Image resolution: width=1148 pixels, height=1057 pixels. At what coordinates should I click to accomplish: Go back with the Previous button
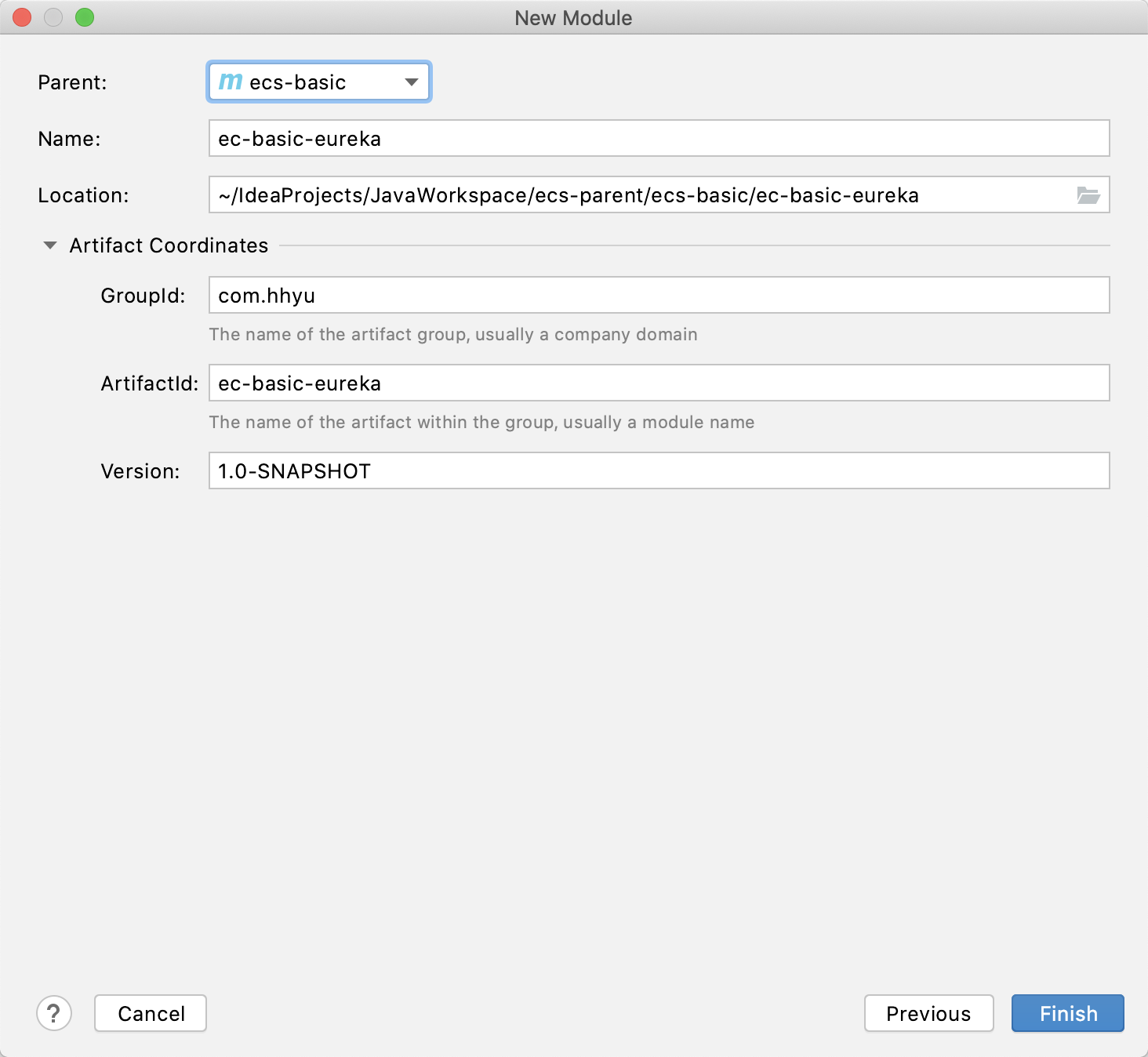tap(929, 1013)
